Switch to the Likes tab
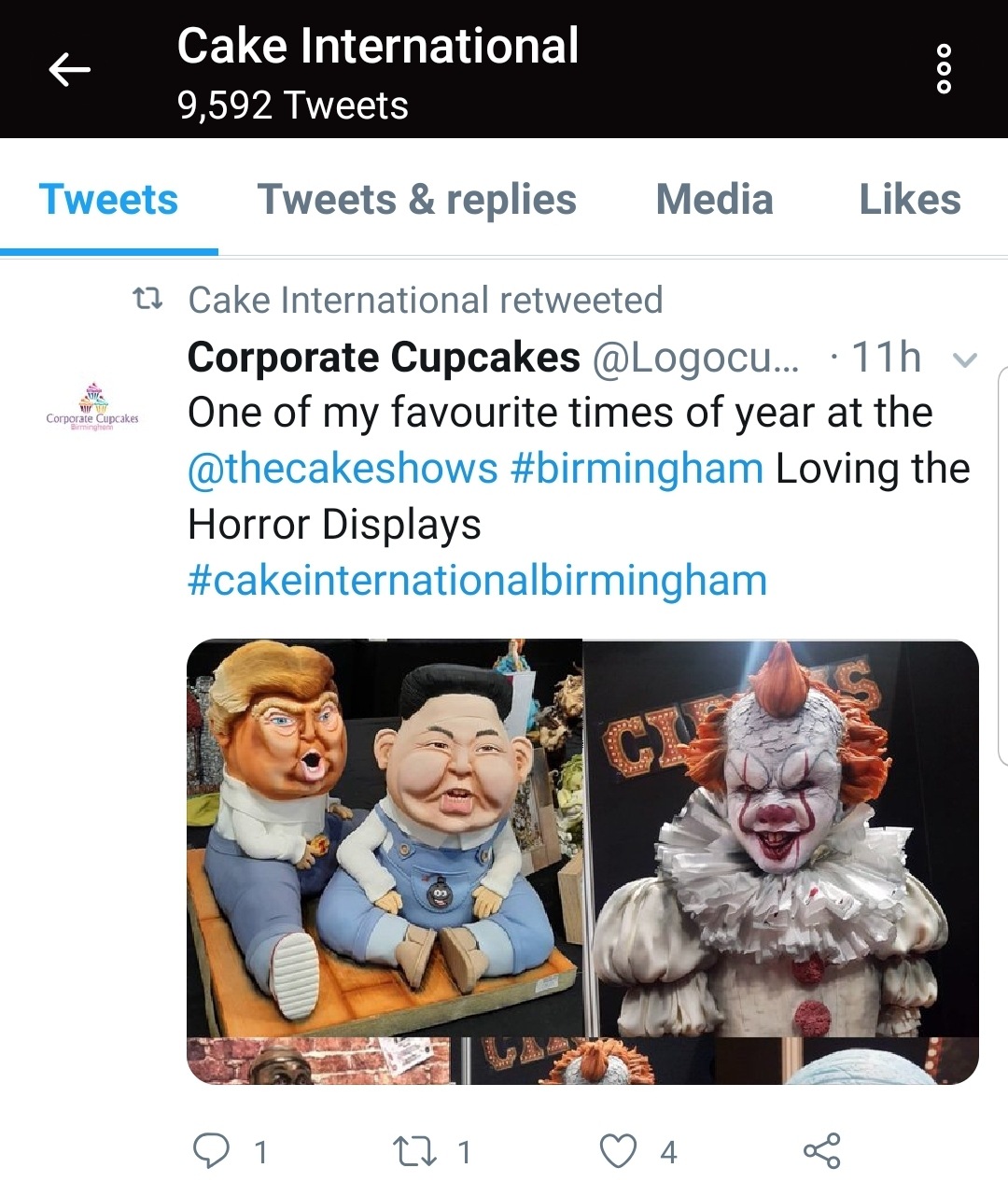The height and width of the screenshot is (1196, 1008). 909,200
